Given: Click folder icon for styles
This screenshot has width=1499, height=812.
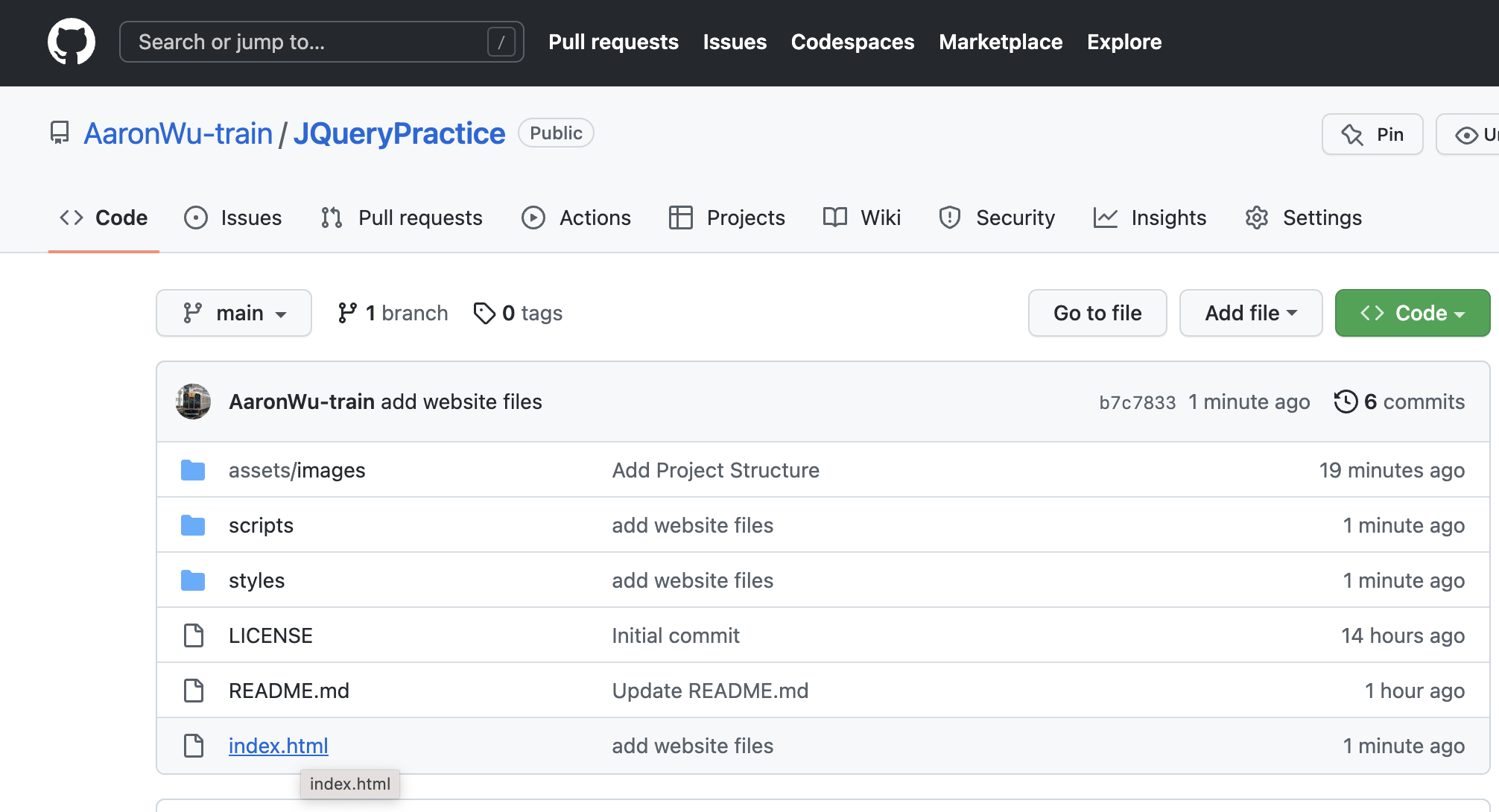Looking at the screenshot, I should click(x=193, y=580).
